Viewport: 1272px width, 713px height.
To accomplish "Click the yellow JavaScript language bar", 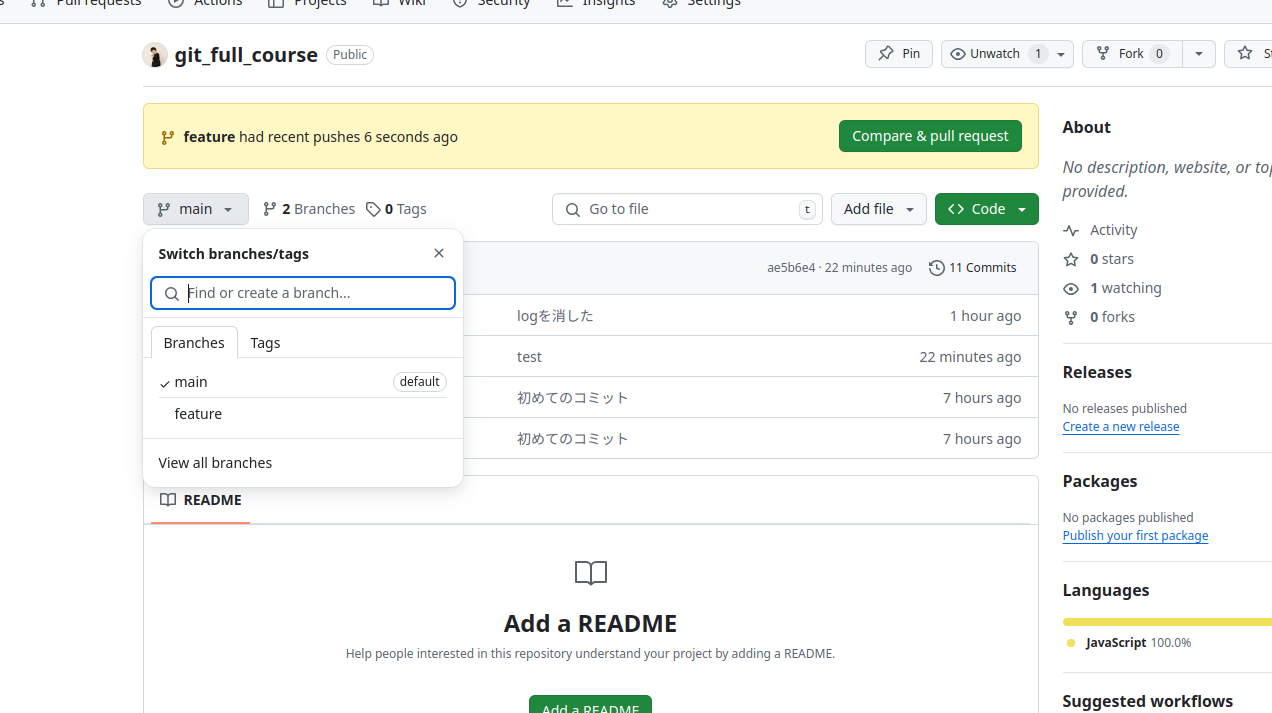I will (1167, 622).
